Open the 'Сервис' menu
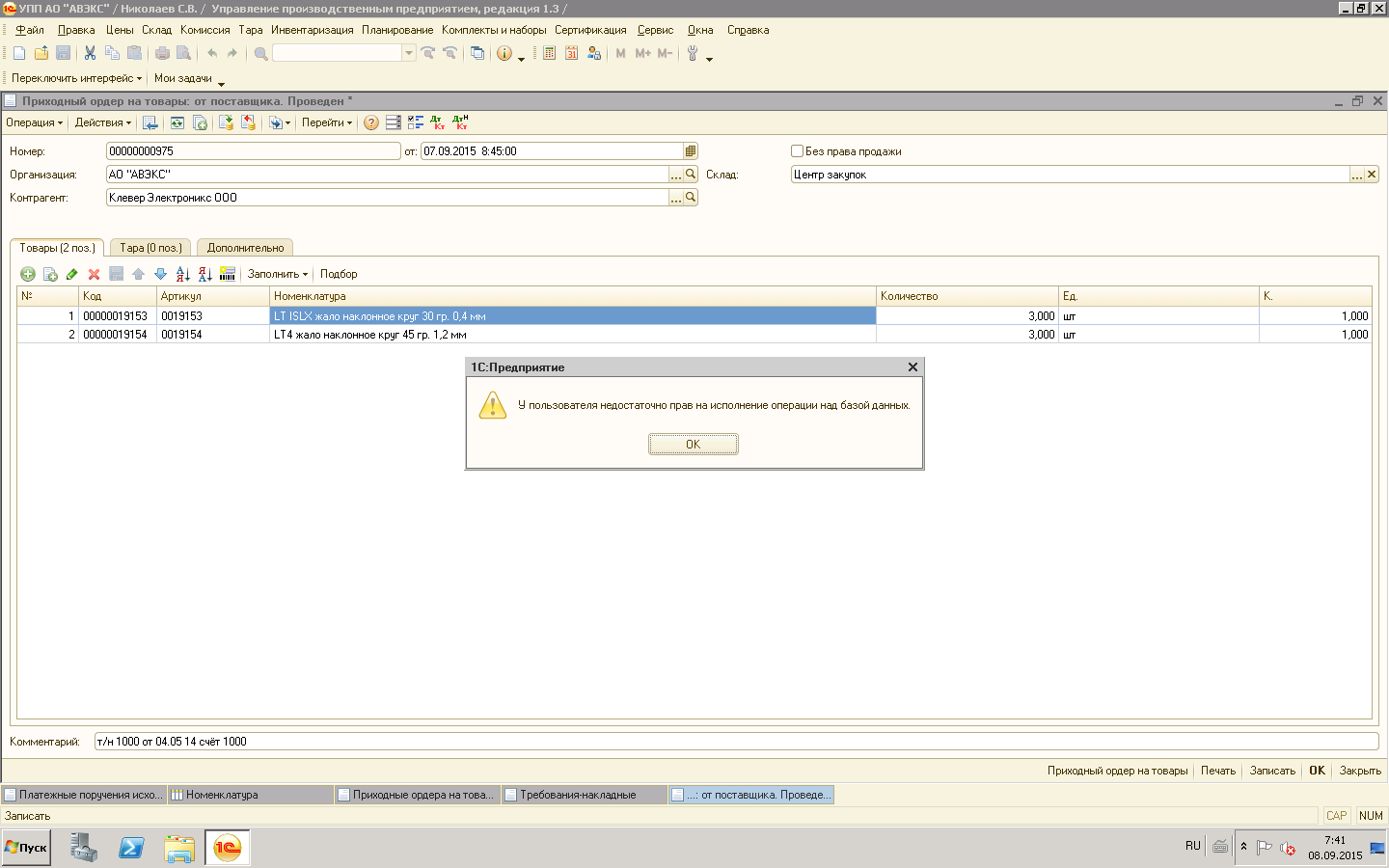The height and width of the screenshot is (868, 1389). tap(655, 30)
